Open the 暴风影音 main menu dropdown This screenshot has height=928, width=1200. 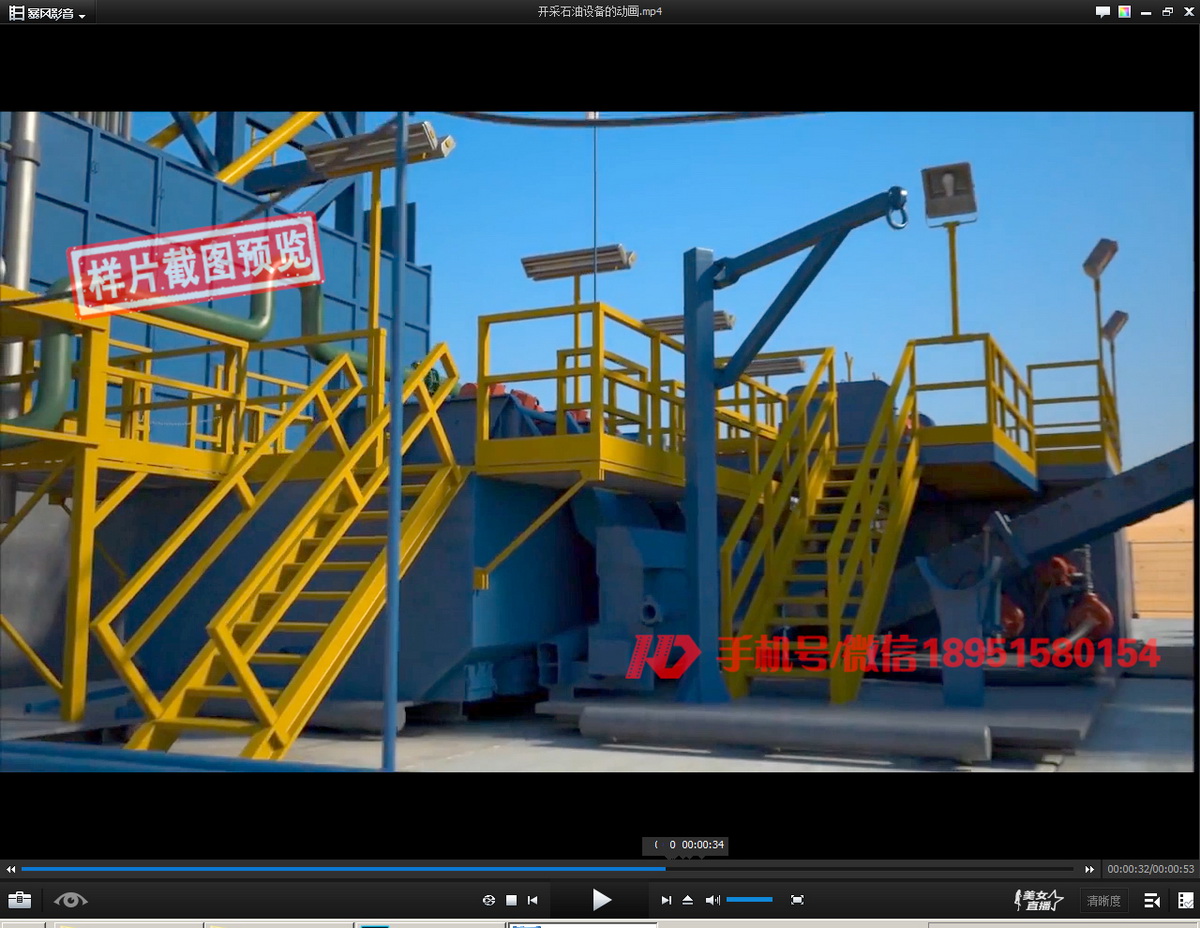click(x=47, y=13)
